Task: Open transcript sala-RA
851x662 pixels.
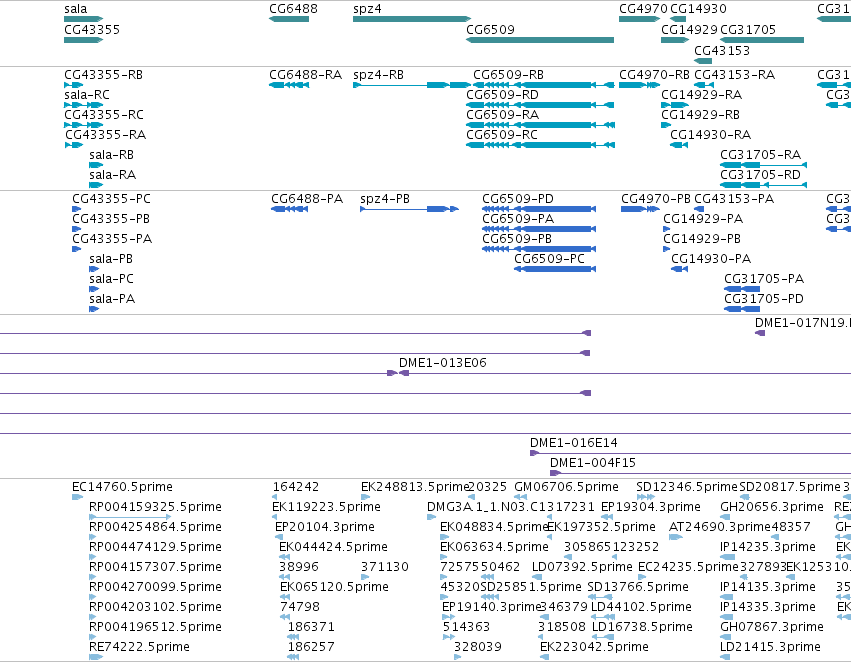Action: pyautogui.click(x=96, y=185)
